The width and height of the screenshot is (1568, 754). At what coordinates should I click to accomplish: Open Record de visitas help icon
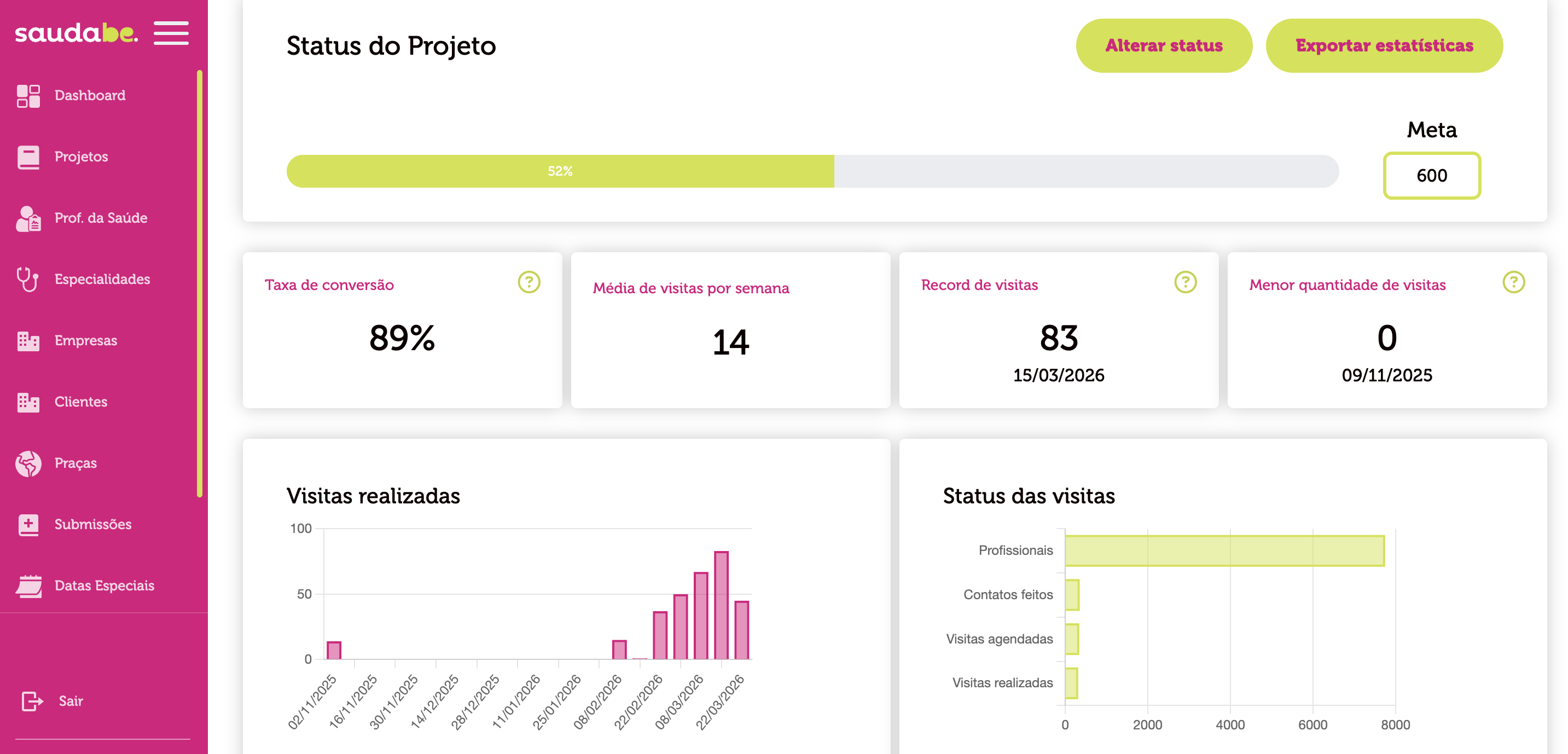(1184, 282)
